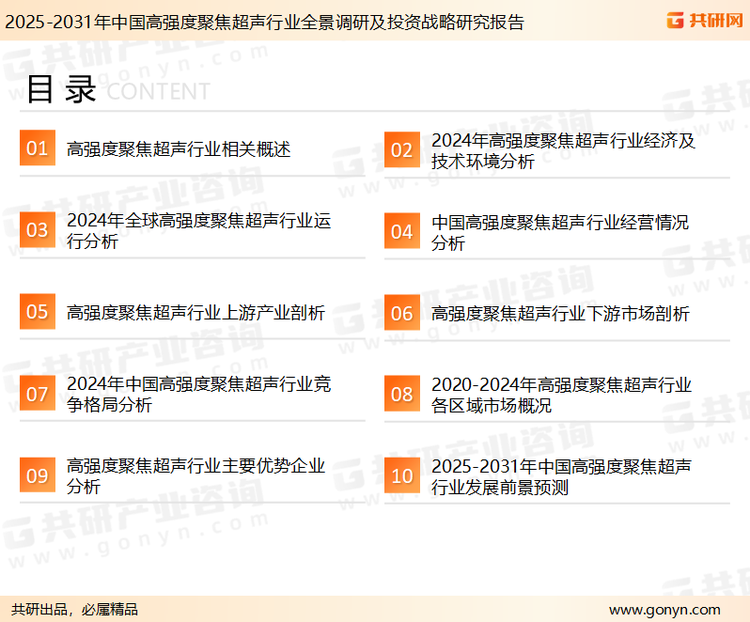The height and width of the screenshot is (622, 750).
Task: Open the www.gonyn.com website link
Action: 664,609
